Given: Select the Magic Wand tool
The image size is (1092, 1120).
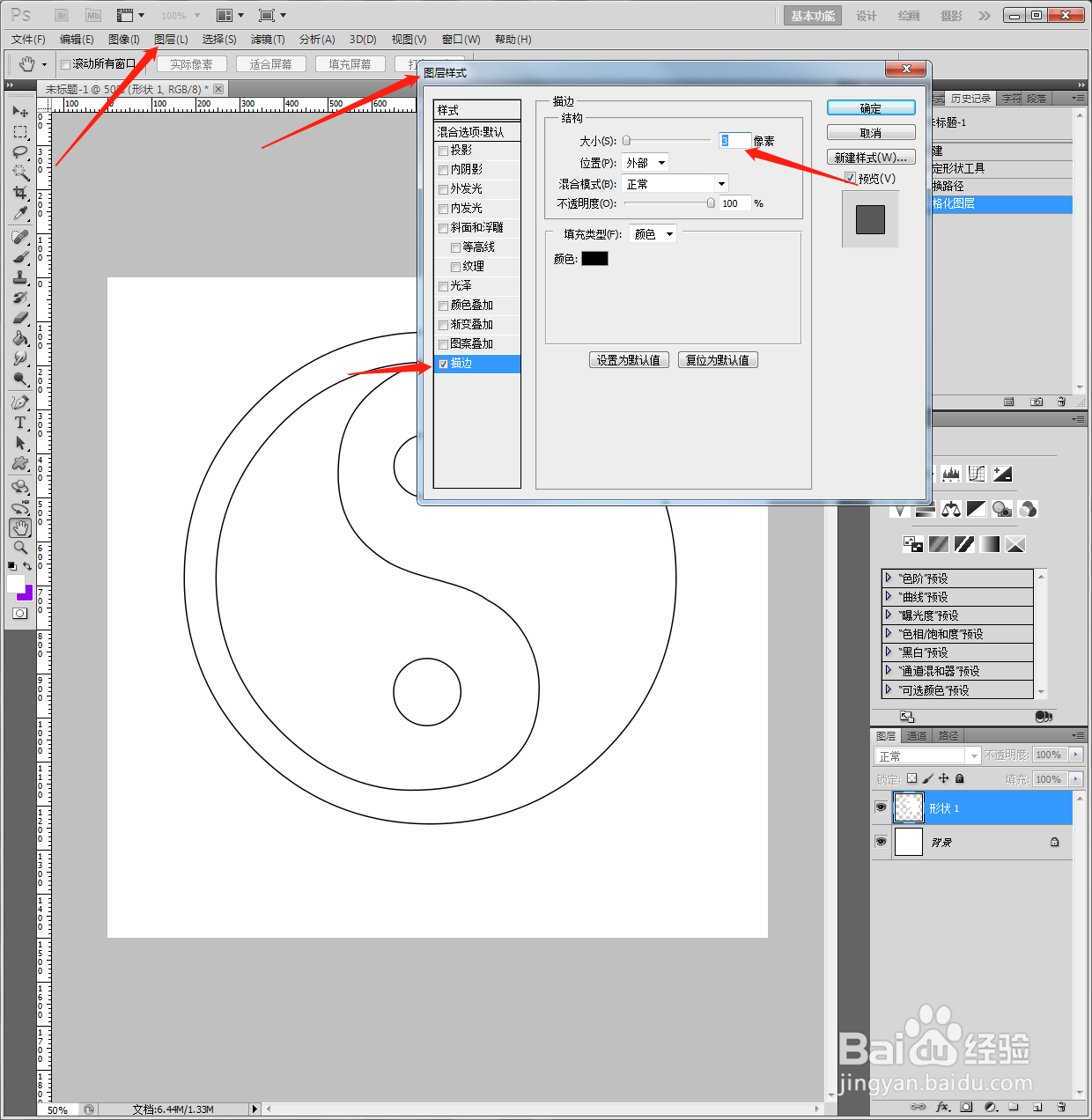Looking at the screenshot, I should pos(20,173).
